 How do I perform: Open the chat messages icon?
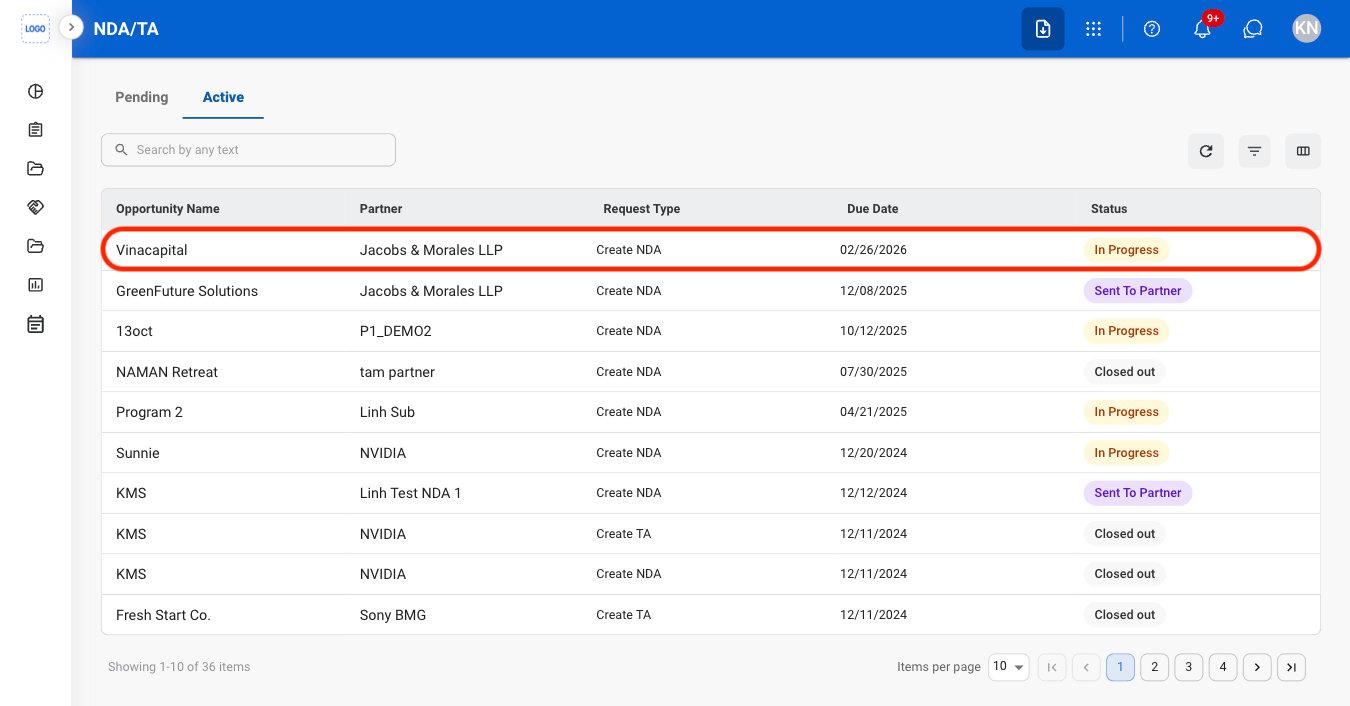coord(1253,29)
